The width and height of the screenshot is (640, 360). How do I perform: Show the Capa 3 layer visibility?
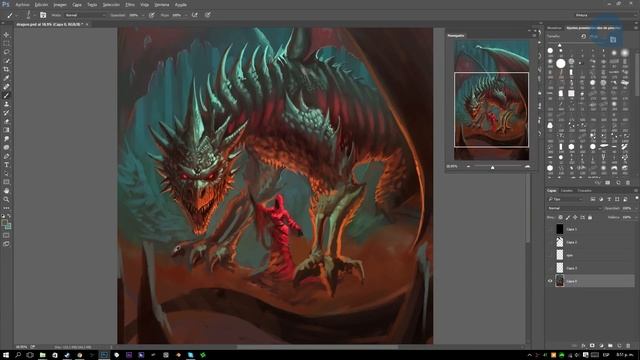(550, 268)
